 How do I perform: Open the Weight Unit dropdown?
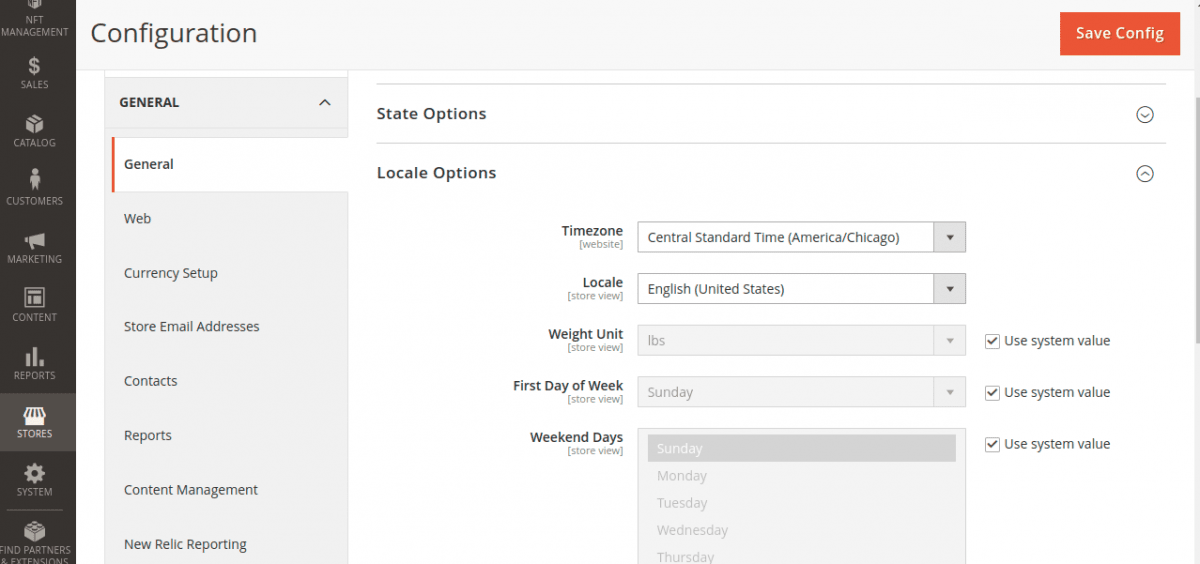[802, 341]
